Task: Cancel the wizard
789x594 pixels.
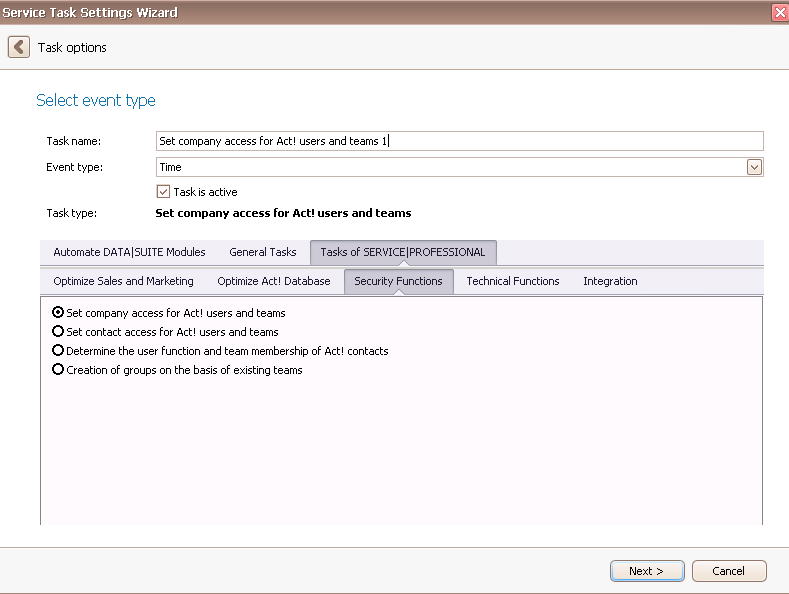Action: 729,571
